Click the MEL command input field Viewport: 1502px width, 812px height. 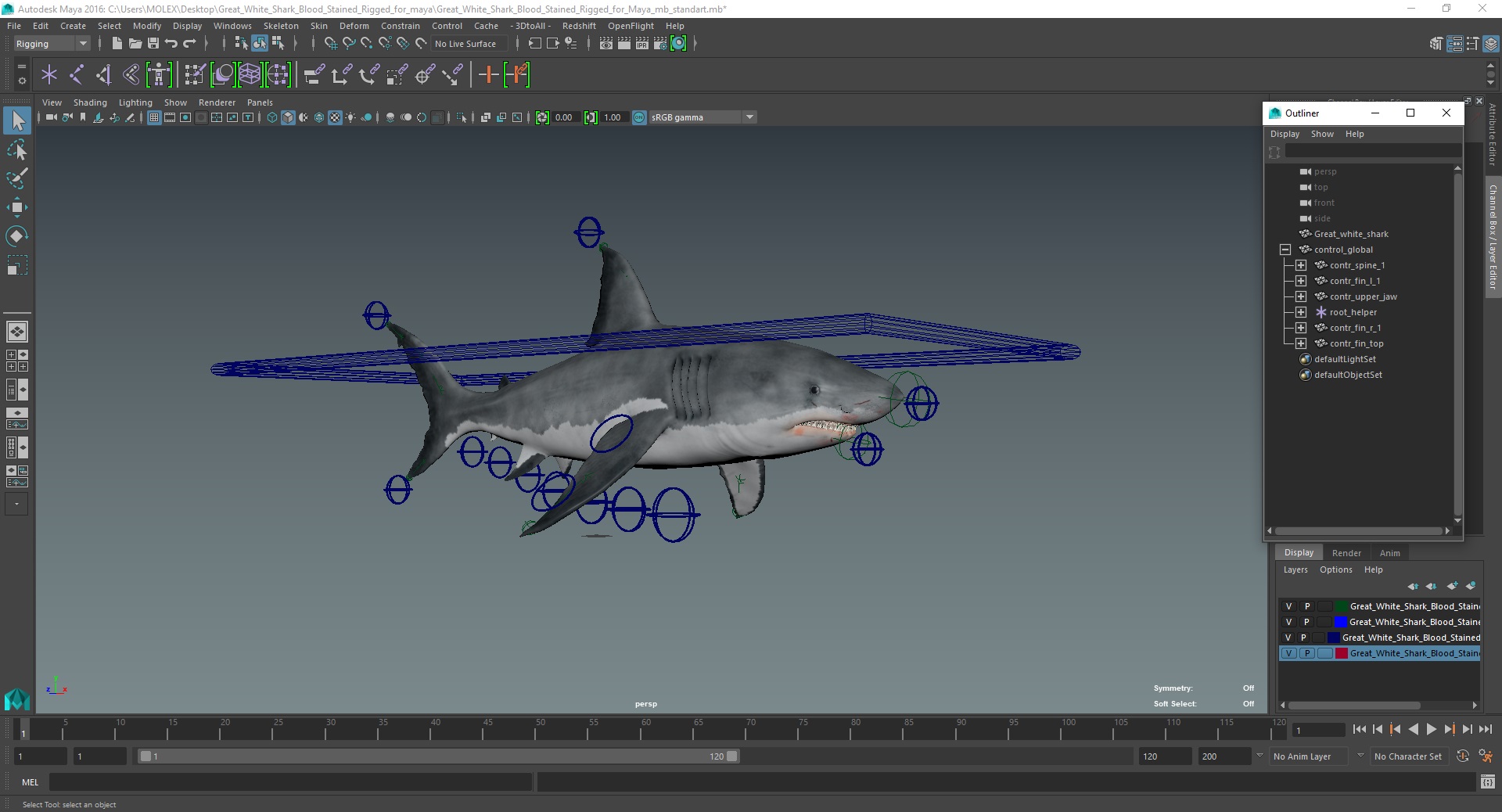[290, 781]
